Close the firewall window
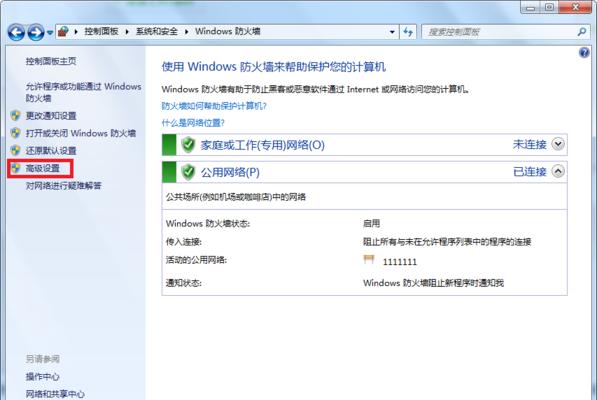The width and height of the screenshot is (597, 400). 575,7
